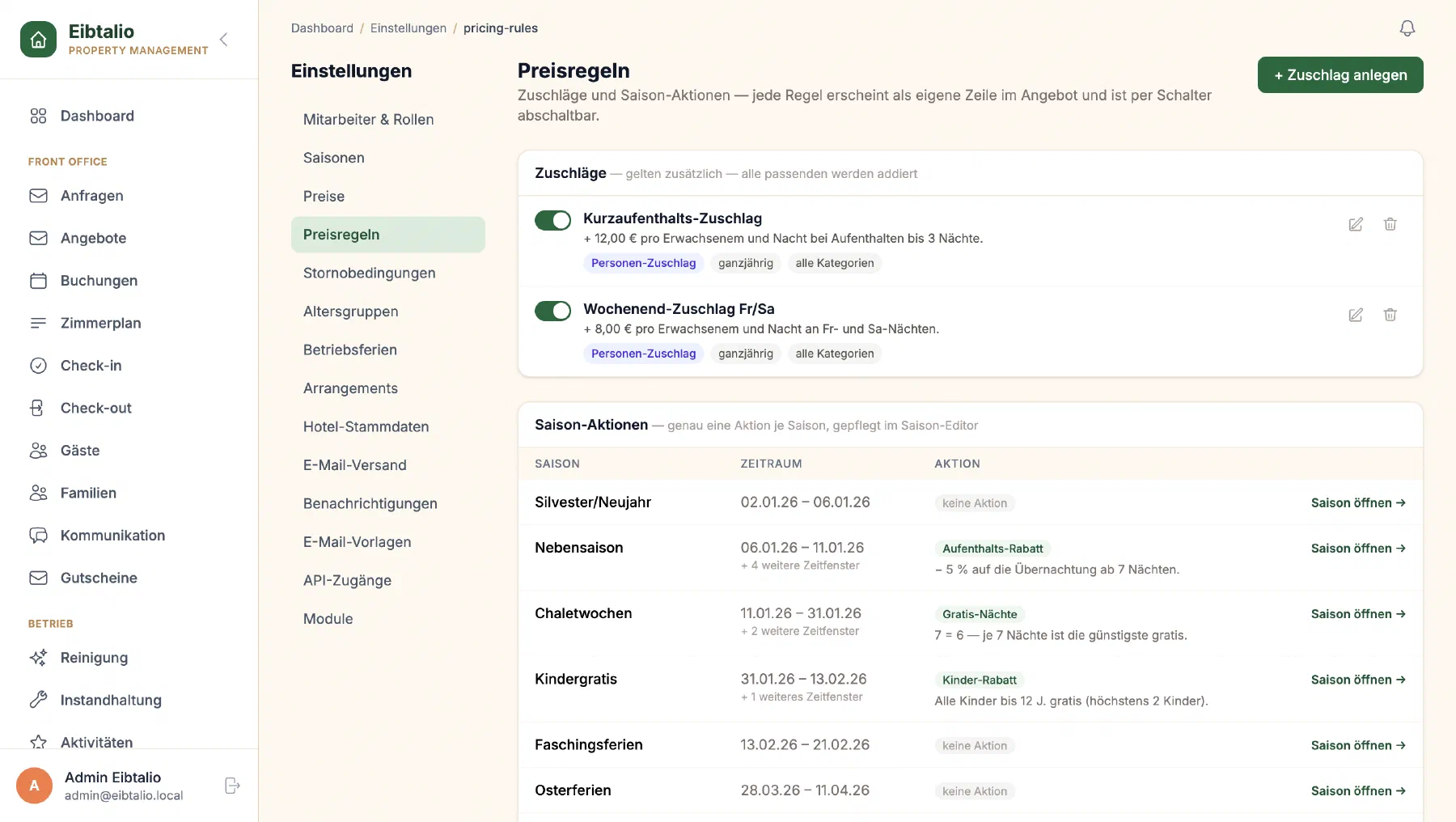Click the Buchungen calendar icon
The width and height of the screenshot is (1456, 822).
coord(38,281)
